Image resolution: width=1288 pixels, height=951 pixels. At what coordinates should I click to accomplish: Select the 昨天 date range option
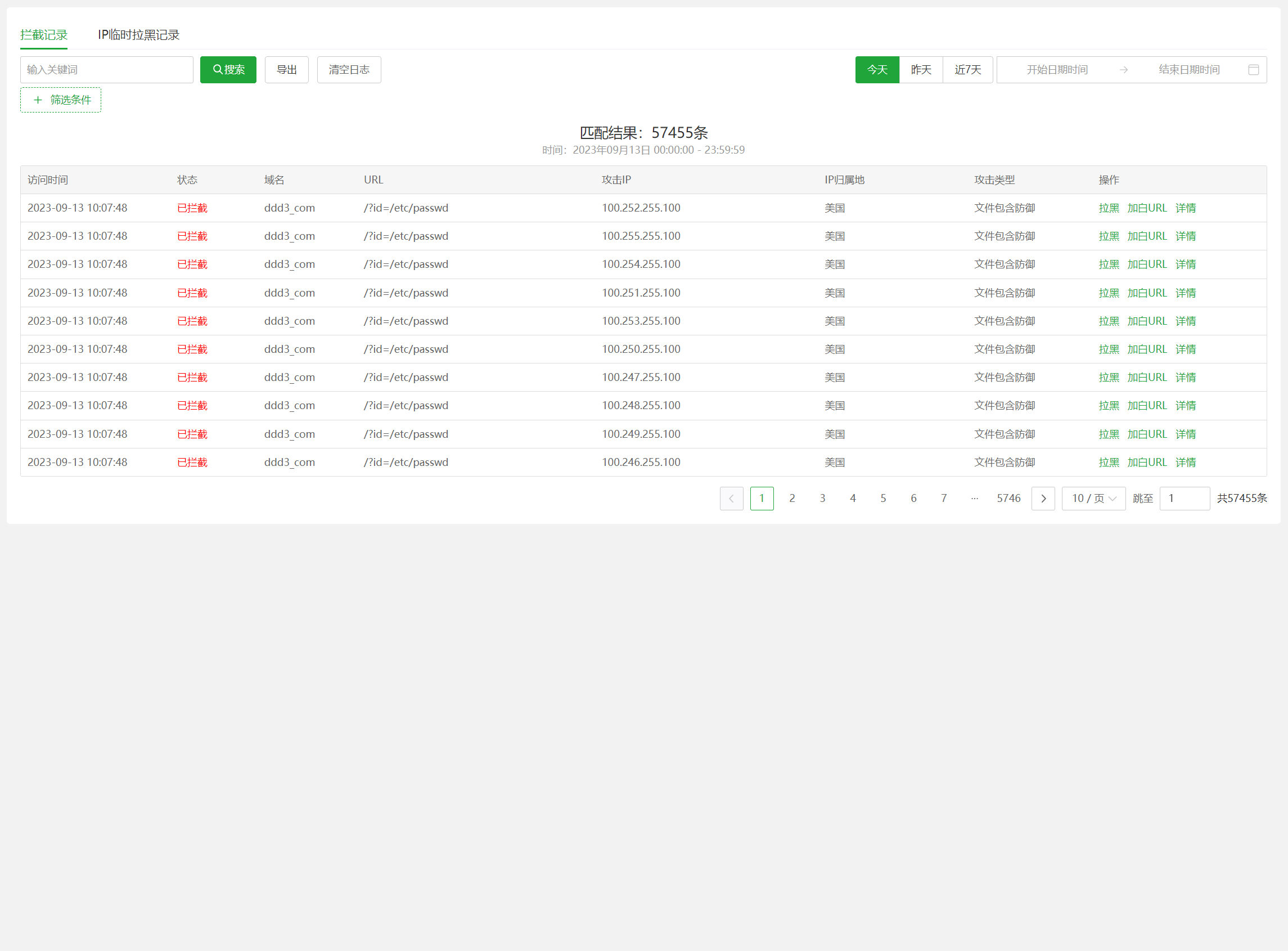(920, 70)
